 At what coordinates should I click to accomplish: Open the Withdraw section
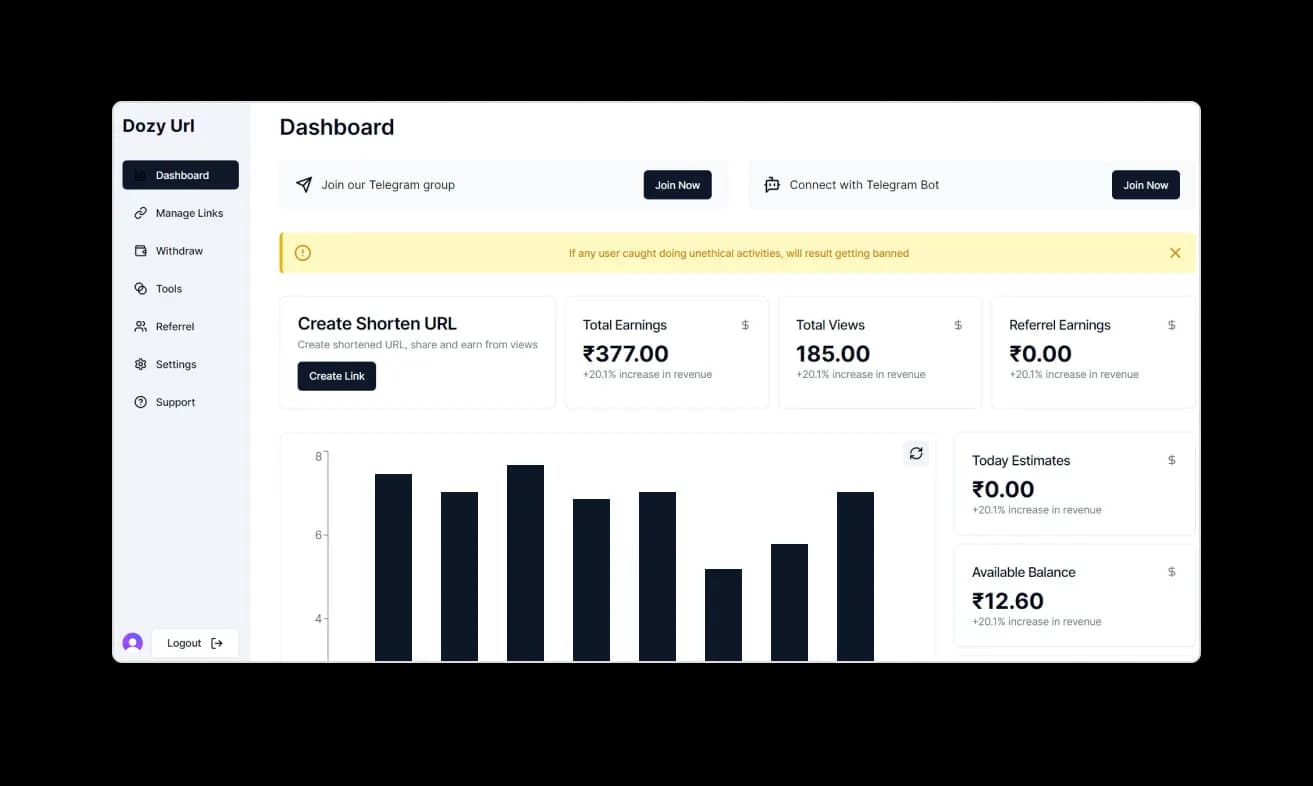(x=180, y=251)
